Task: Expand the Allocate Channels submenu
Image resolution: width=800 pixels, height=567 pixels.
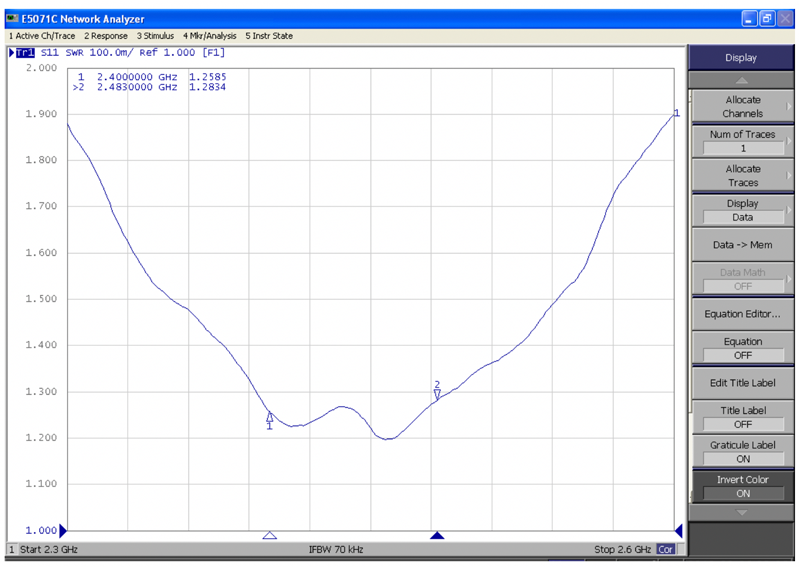Action: pos(742,106)
